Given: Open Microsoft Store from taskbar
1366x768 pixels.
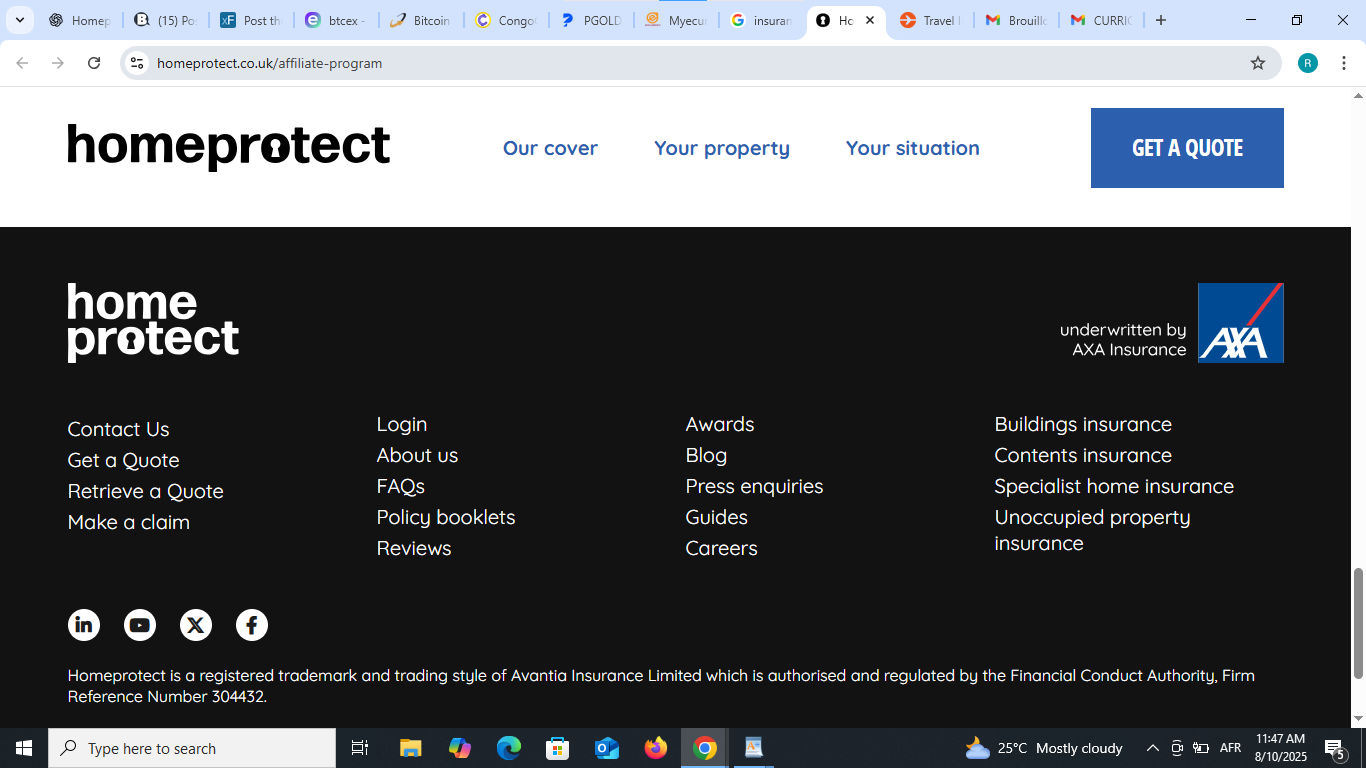Looking at the screenshot, I should [x=558, y=748].
